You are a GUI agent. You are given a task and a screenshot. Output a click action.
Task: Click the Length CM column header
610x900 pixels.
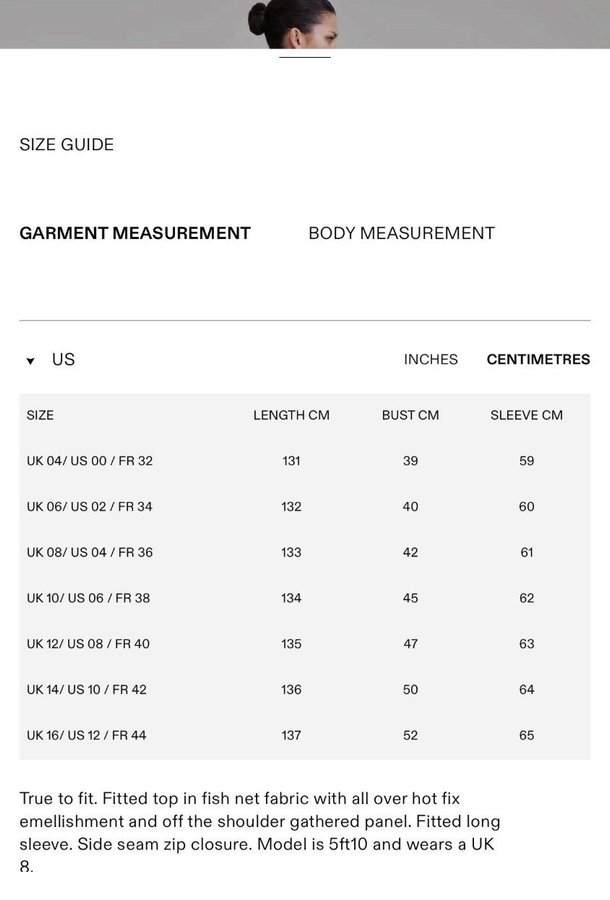[291, 415]
